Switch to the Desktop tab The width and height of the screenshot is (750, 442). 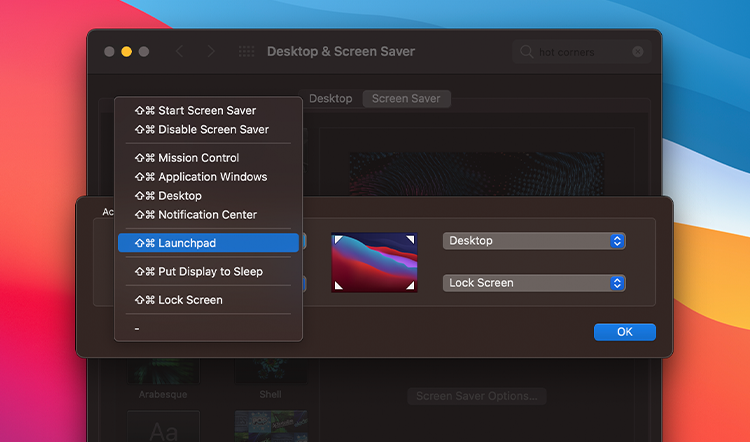pyautogui.click(x=331, y=99)
